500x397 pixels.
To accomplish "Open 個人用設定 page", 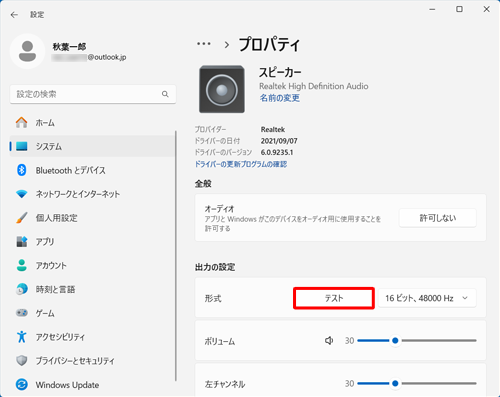I will (x=93, y=218).
